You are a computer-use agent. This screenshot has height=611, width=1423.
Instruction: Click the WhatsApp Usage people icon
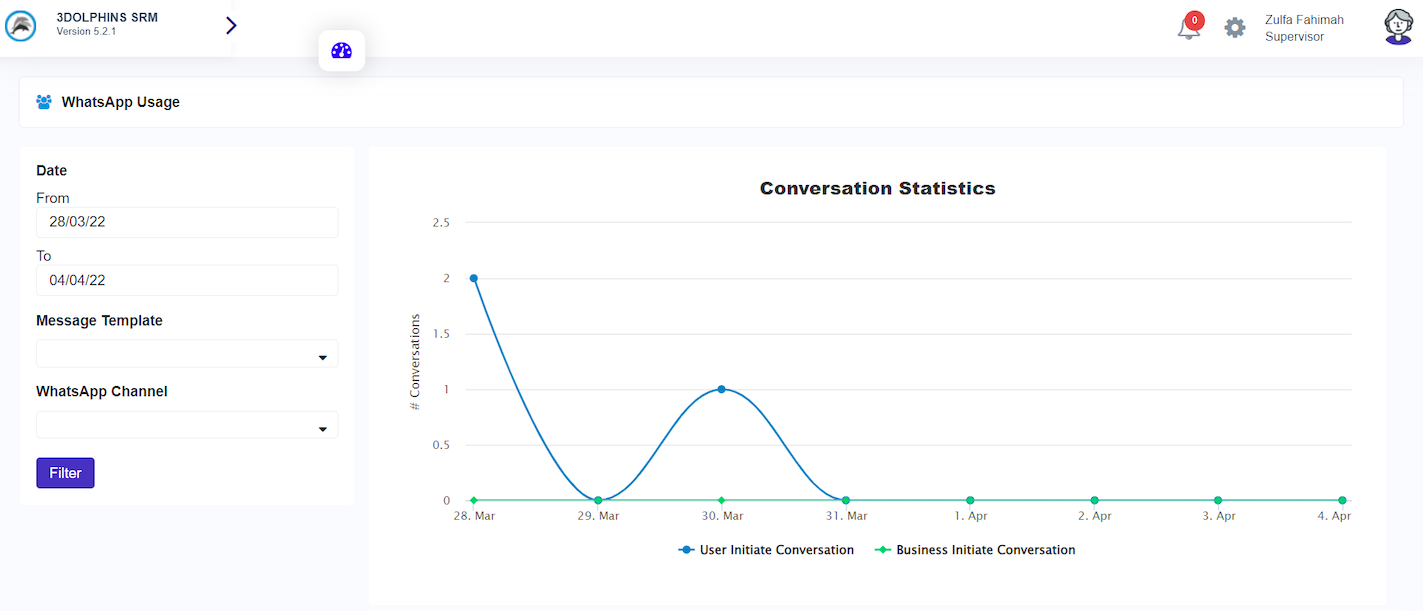tap(44, 102)
